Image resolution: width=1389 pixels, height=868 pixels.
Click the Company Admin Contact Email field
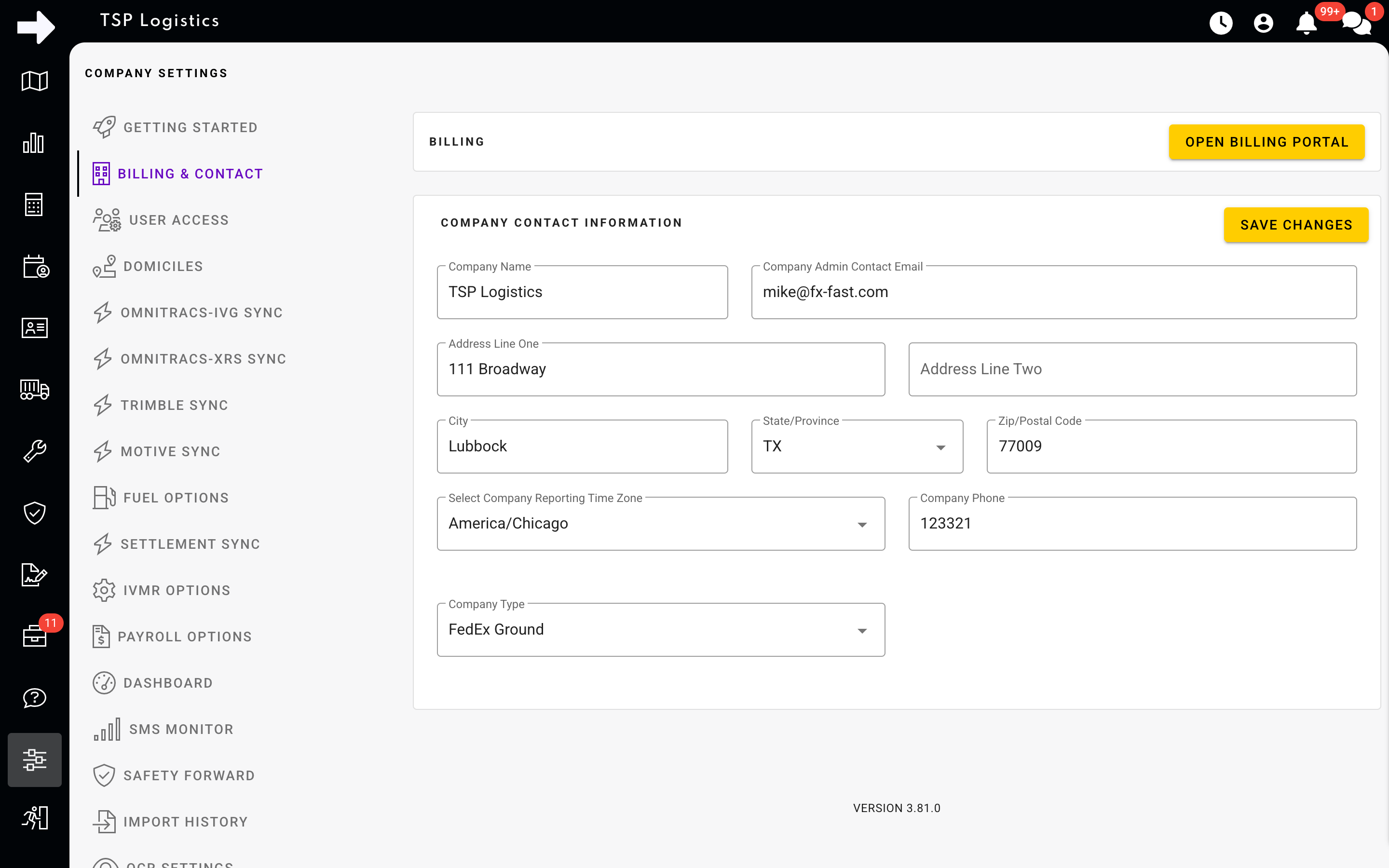click(x=1054, y=292)
